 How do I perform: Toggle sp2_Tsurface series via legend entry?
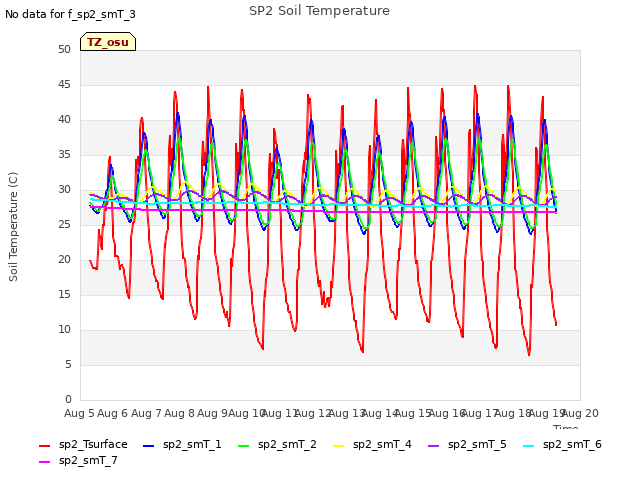pos(83,444)
